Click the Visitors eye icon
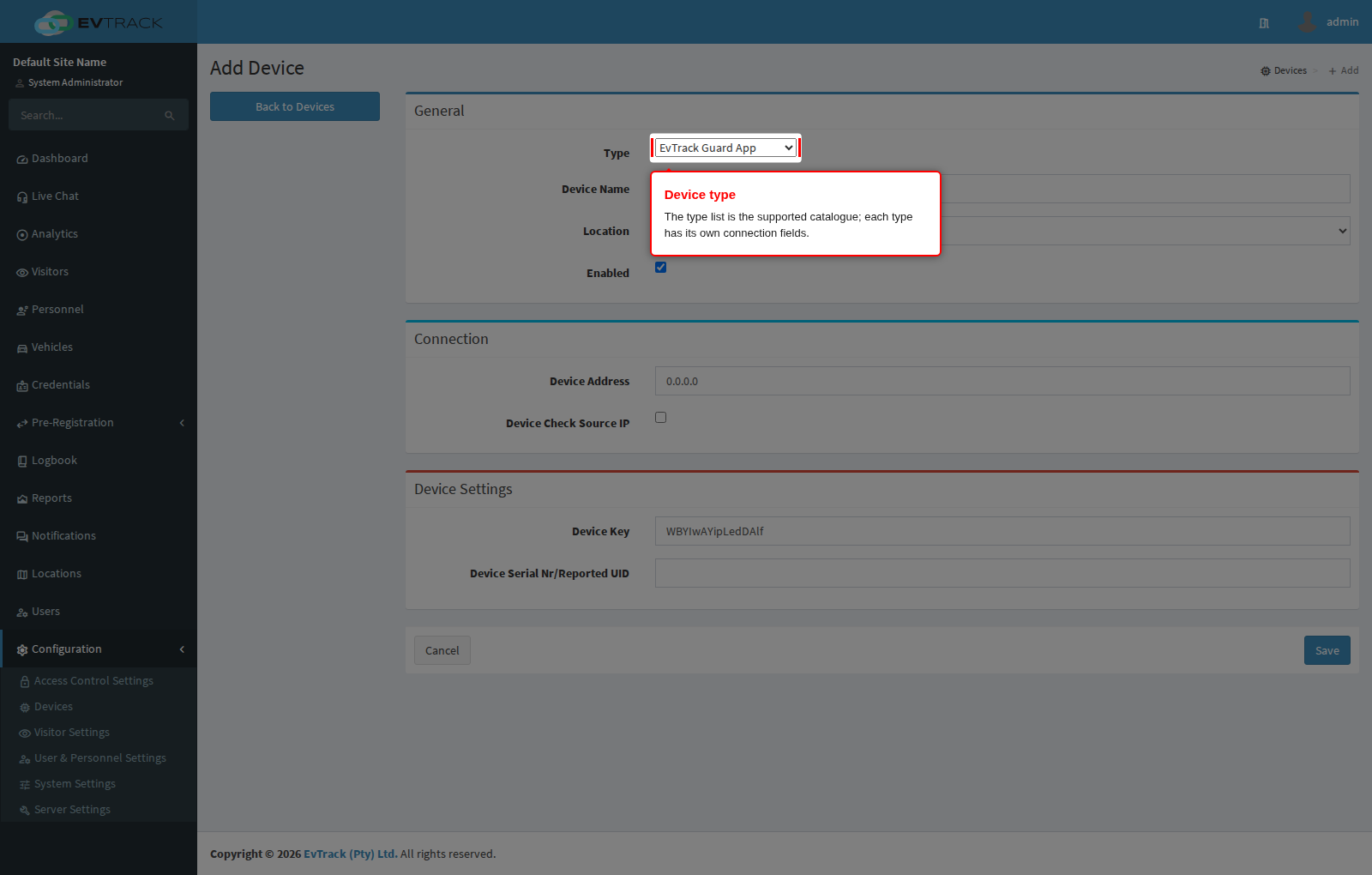This screenshot has width=1372, height=875. click(x=22, y=273)
